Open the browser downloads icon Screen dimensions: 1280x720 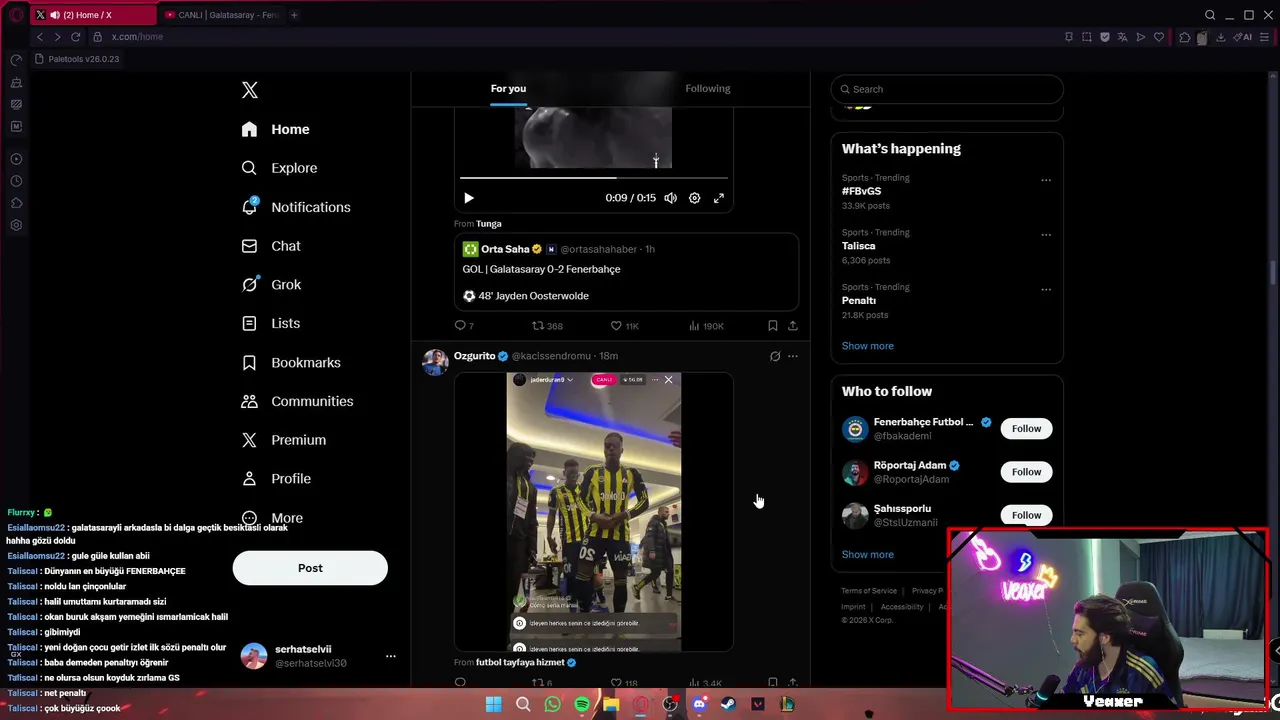tap(1221, 37)
